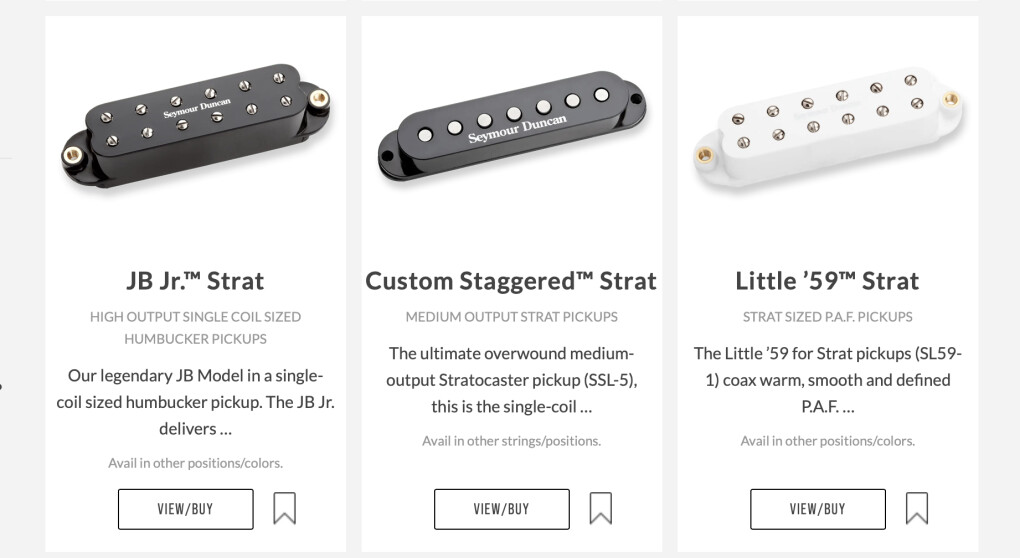Click View/Buy for Custom Staggered Strat
Viewport: 1020px width, 558px height.
point(502,509)
